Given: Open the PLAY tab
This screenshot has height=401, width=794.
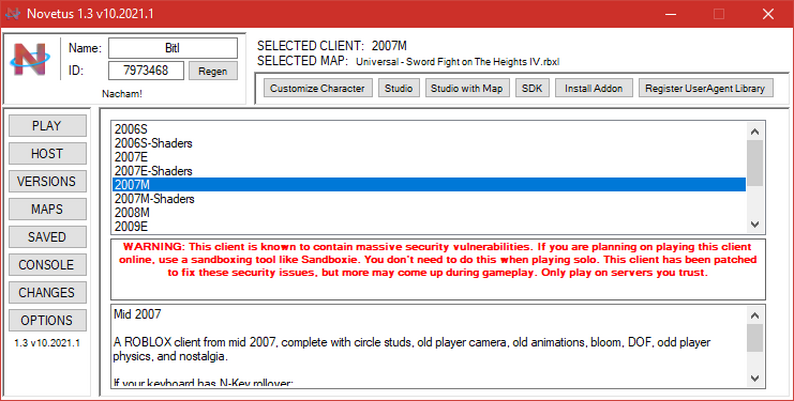Looking at the screenshot, I should (47, 126).
